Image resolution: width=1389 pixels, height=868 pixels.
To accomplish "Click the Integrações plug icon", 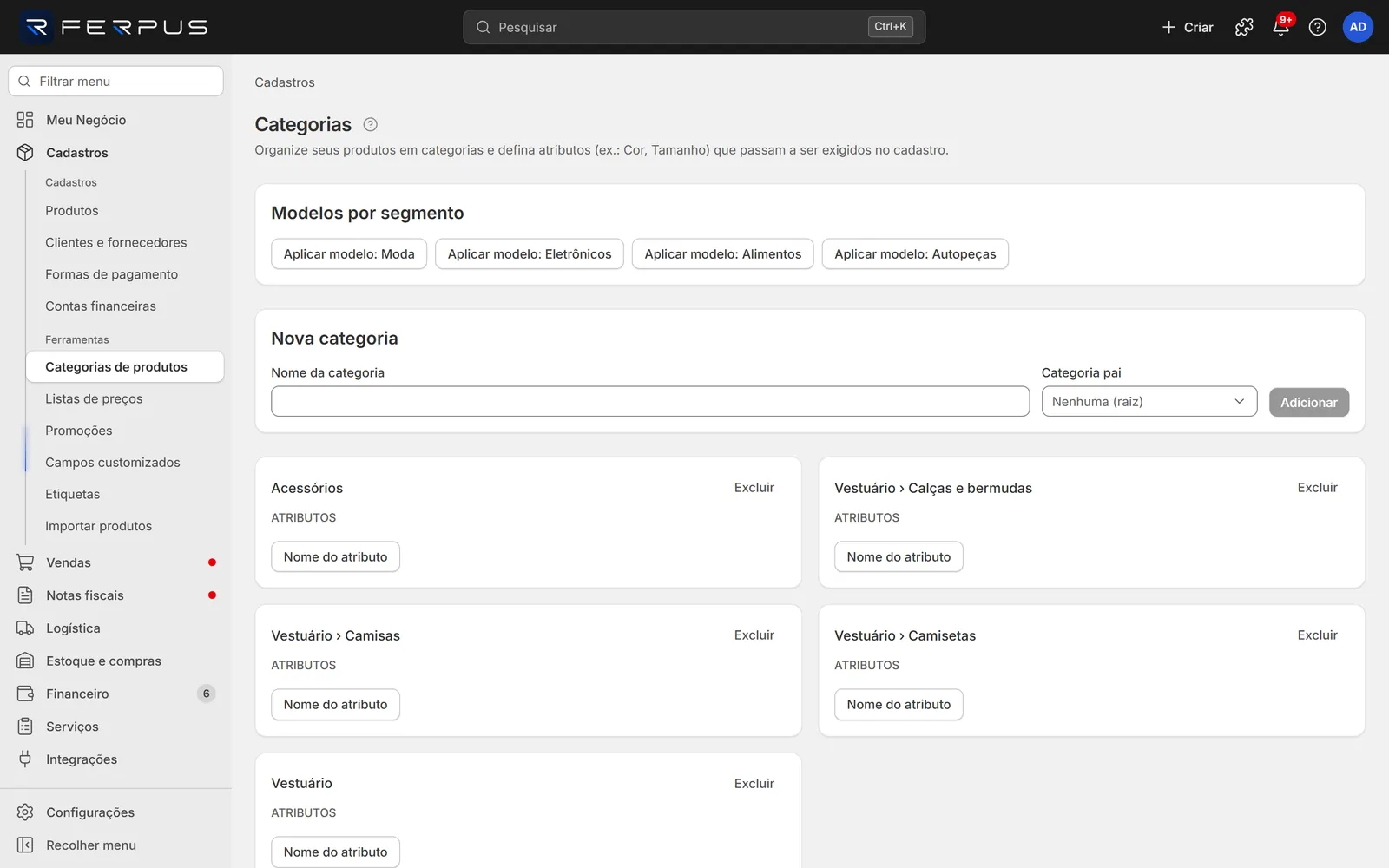I will [x=25, y=759].
